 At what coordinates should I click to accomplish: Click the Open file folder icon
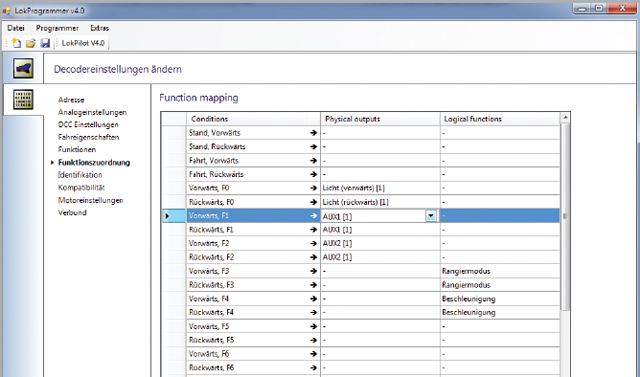[31, 43]
